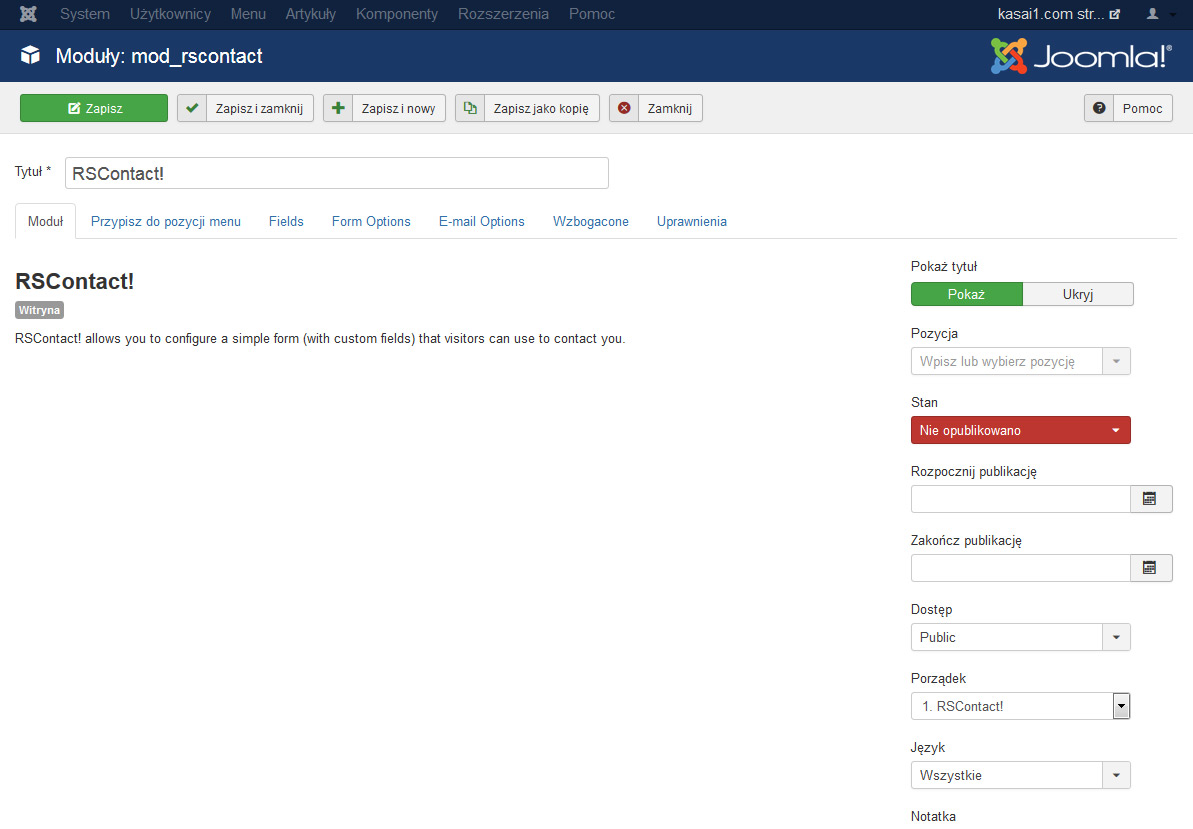Click Zapisz i zamknij button
This screenshot has height=829, width=1193.
pos(245,108)
